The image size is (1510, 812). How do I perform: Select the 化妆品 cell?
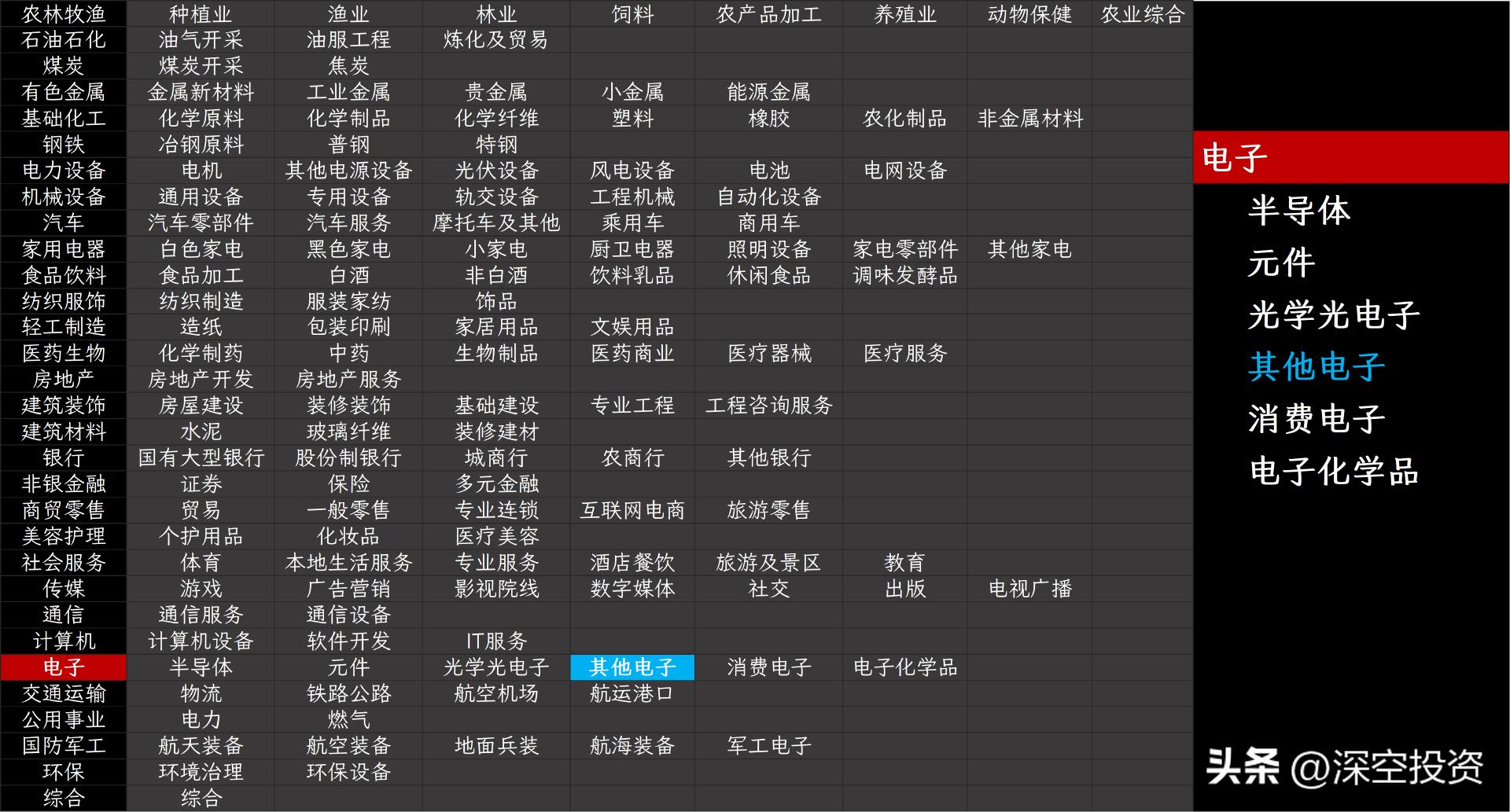coord(348,536)
